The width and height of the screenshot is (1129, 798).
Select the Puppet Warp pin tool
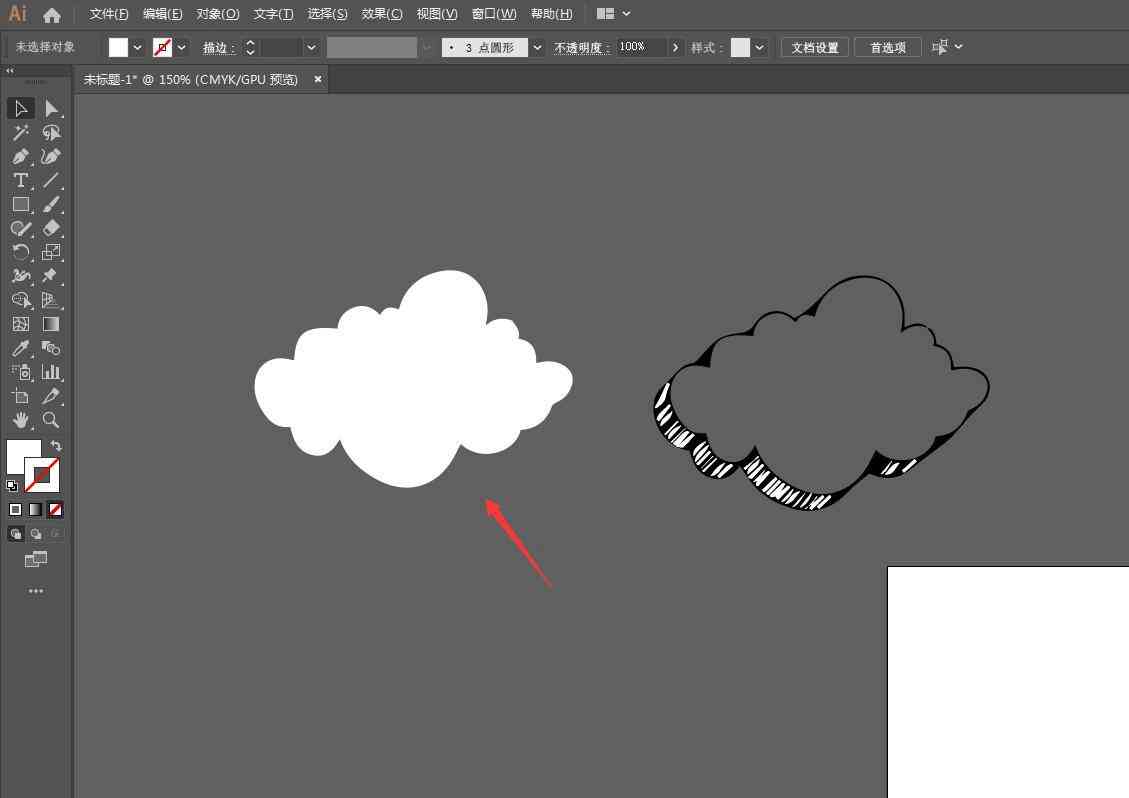[x=51, y=276]
